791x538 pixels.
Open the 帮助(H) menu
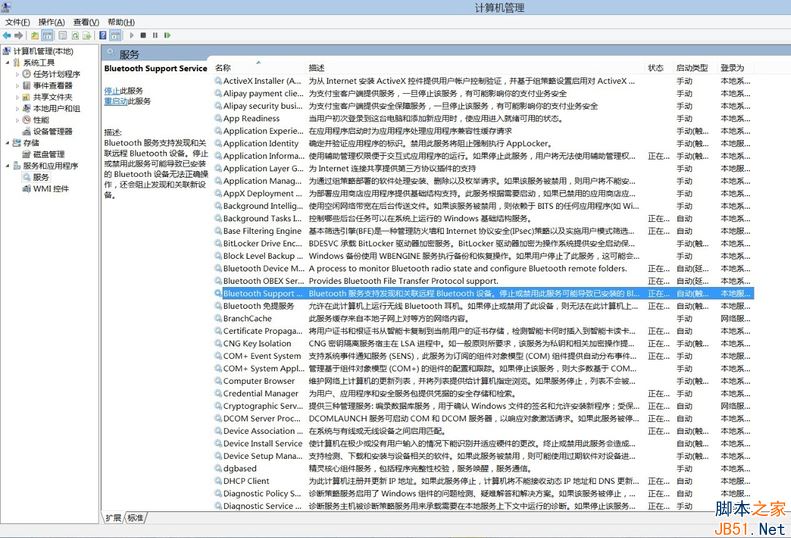pyautogui.click(x=121, y=22)
